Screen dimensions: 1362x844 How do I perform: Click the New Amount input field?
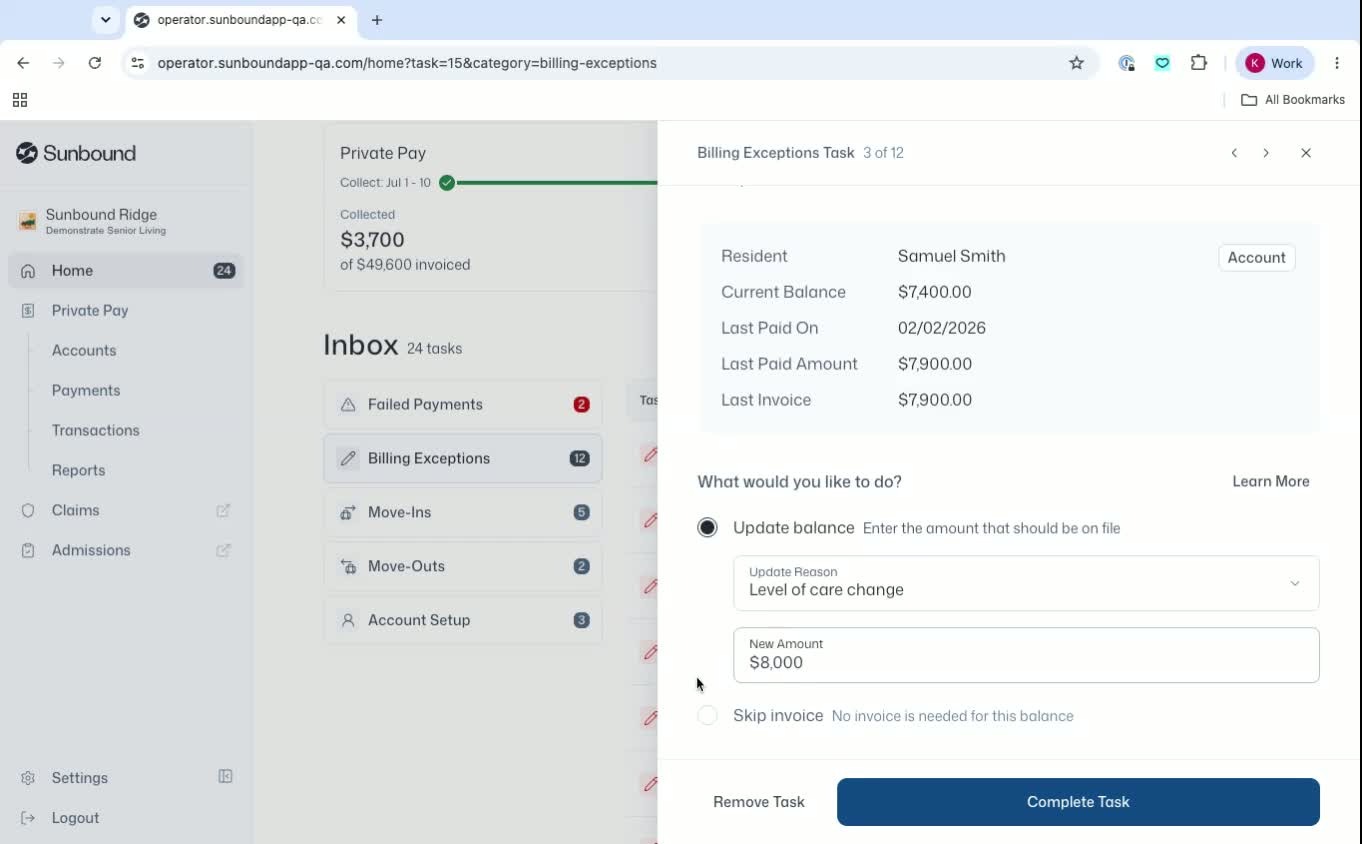coord(1026,655)
